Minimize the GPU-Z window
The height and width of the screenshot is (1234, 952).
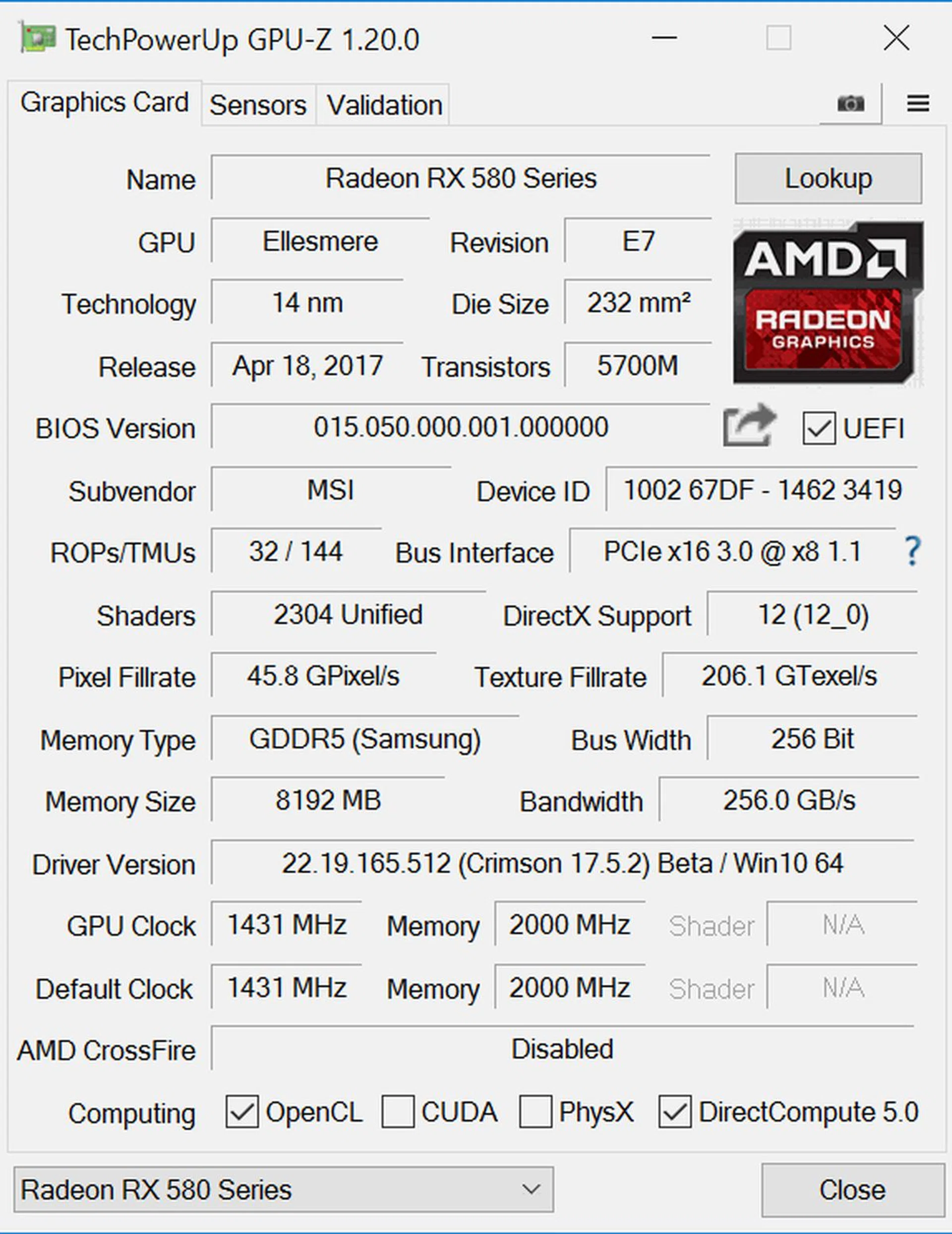click(664, 39)
